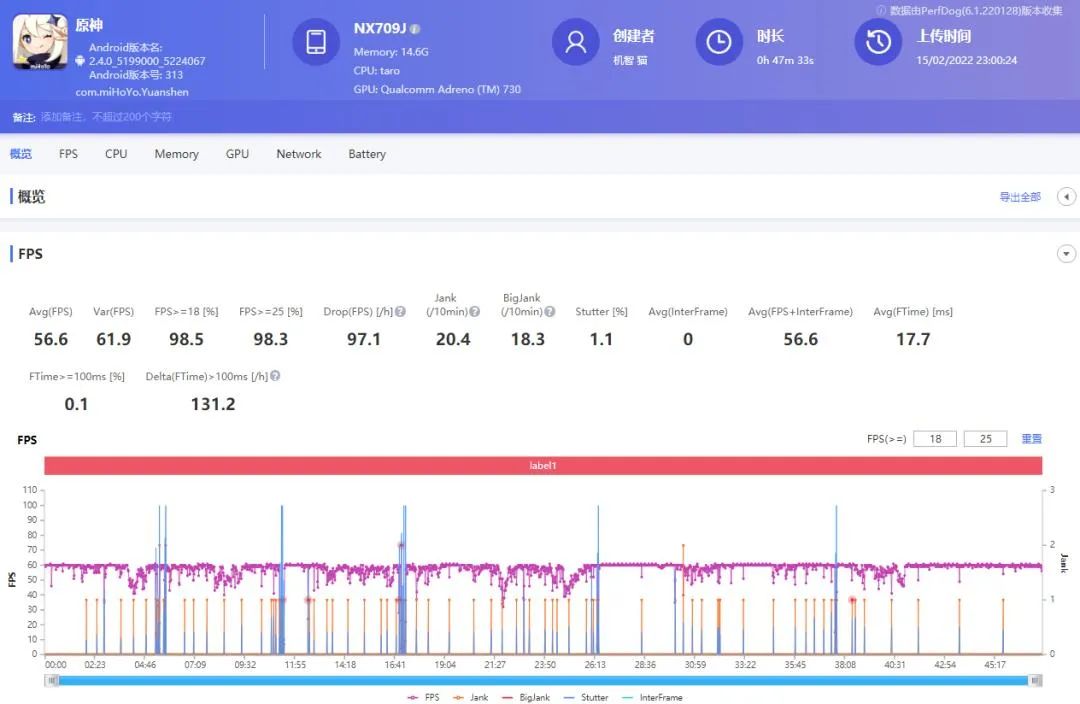The width and height of the screenshot is (1080, 704).
Task: Click the FPS threshold field showing 18
Action: (935, 439)
